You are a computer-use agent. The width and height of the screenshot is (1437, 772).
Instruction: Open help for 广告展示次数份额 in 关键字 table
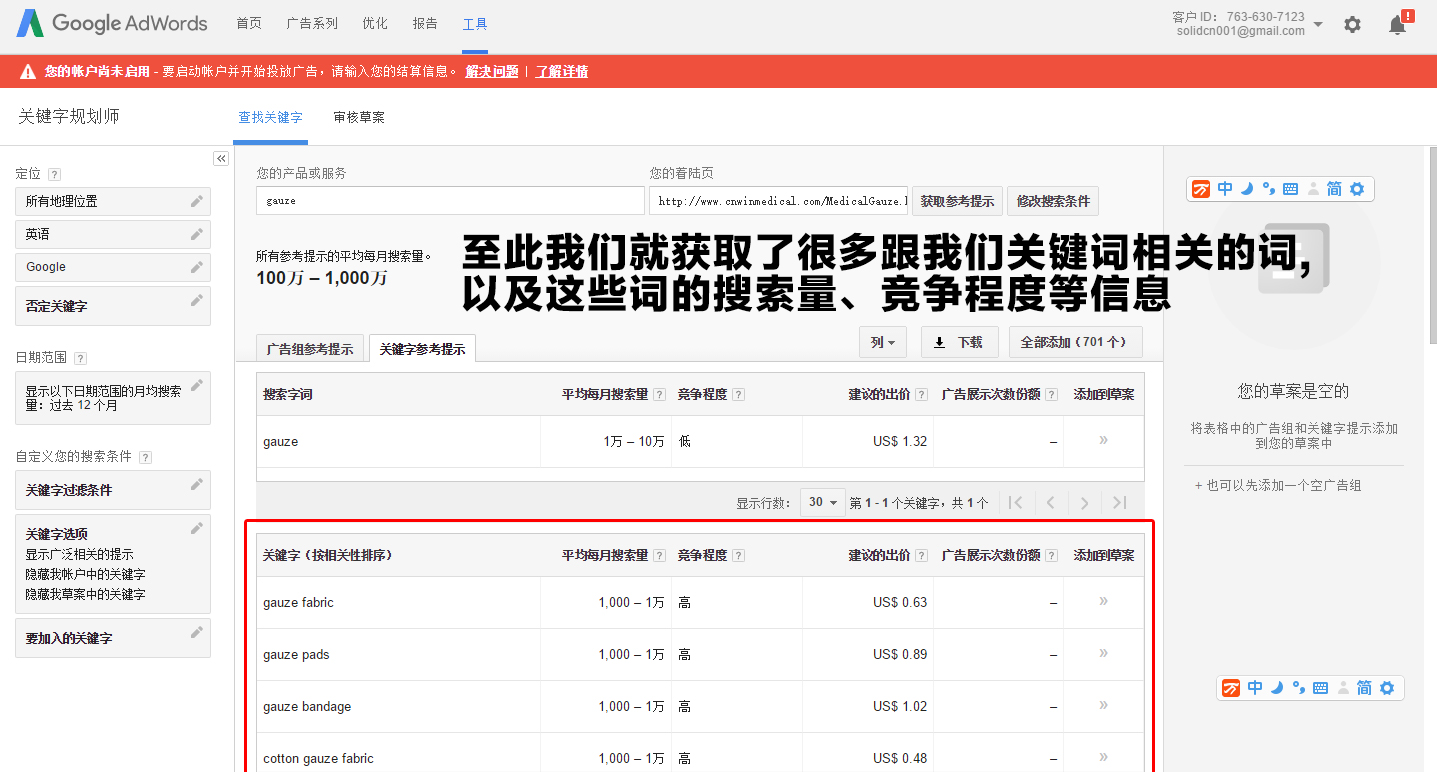pyautogui.click(x=1051, y=556)
